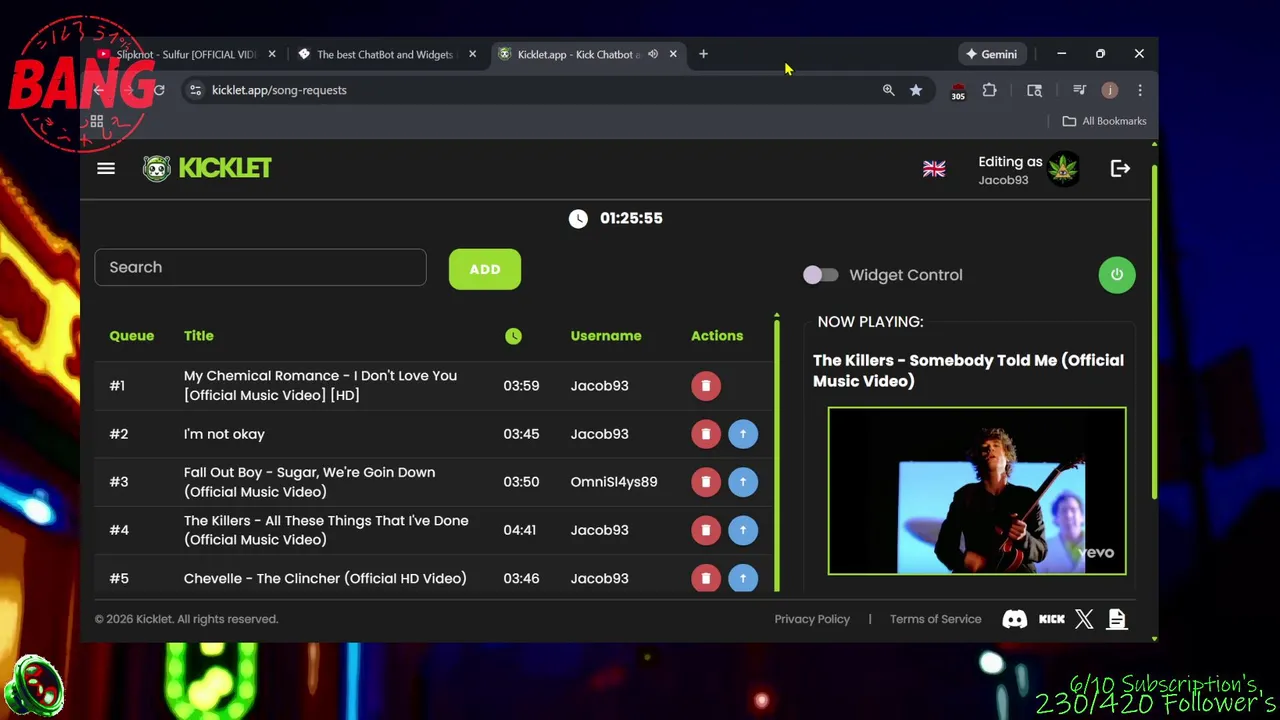Click the address bar URL
Image resolution: width=1280 pixels, height=720 pixels.
click(x=279, y=90)
